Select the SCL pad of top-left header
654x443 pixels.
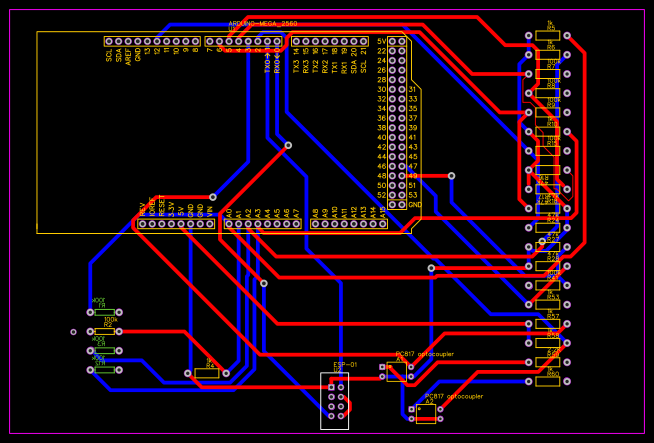109,41
